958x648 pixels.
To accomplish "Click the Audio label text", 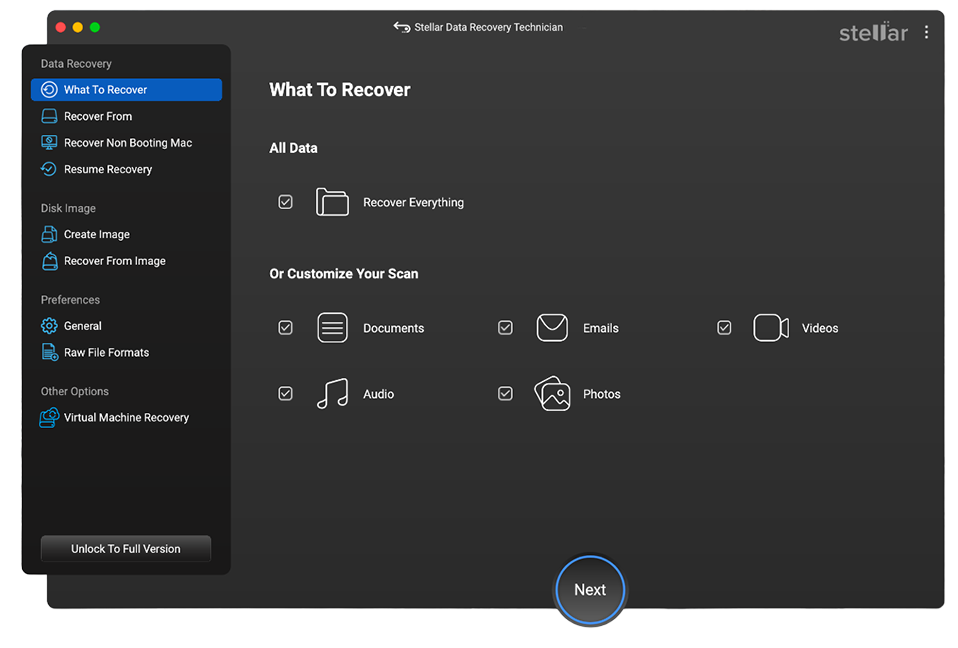I will click(379, 394).
